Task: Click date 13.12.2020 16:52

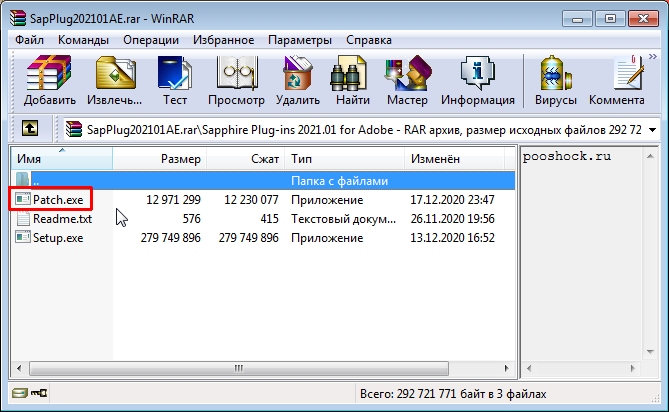Action: 452,238
